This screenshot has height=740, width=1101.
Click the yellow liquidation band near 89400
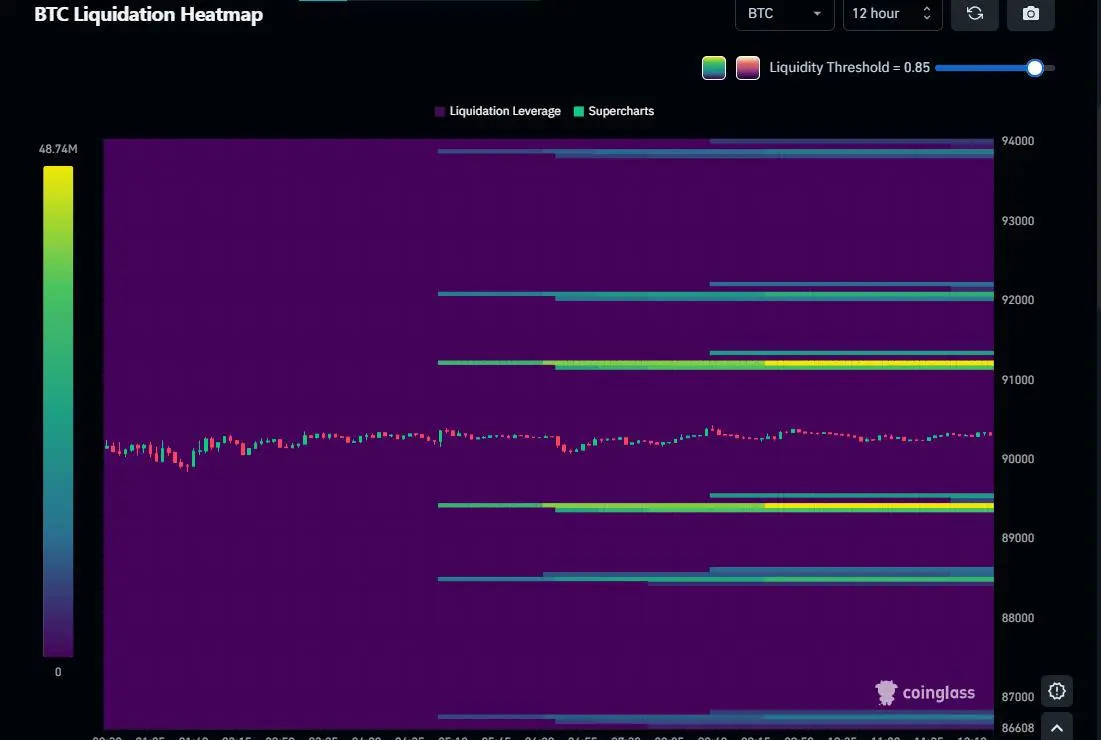pyautogui.click(x=878, y=506)
